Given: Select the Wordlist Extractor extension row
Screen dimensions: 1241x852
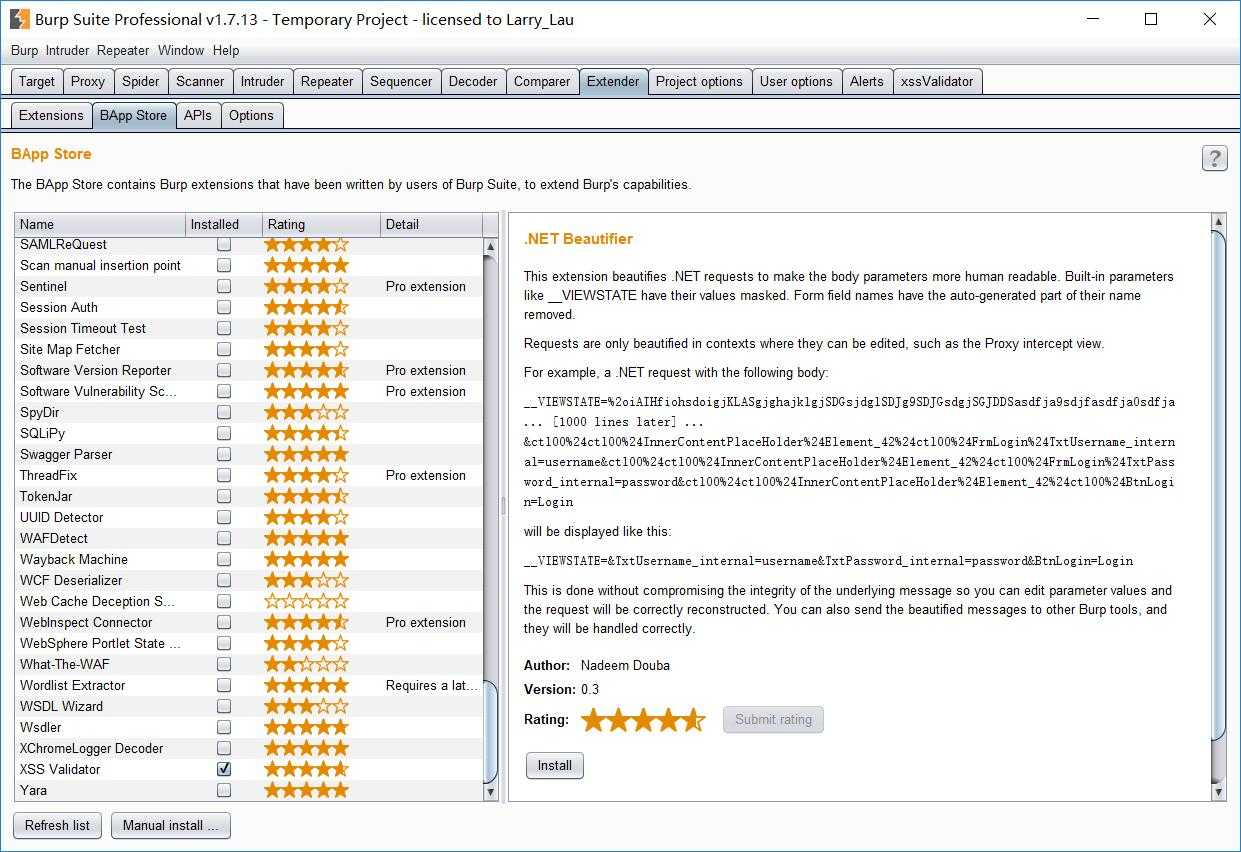Looking at the screenshot, I should (249, 685).
